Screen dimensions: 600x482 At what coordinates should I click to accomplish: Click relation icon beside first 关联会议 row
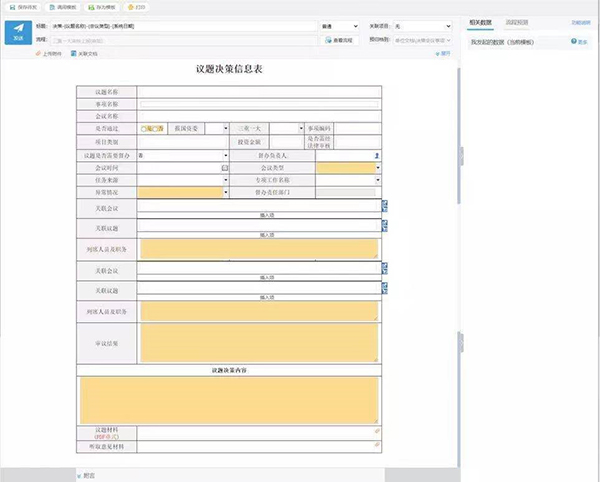pyautogui.click(x=385, y=206)
